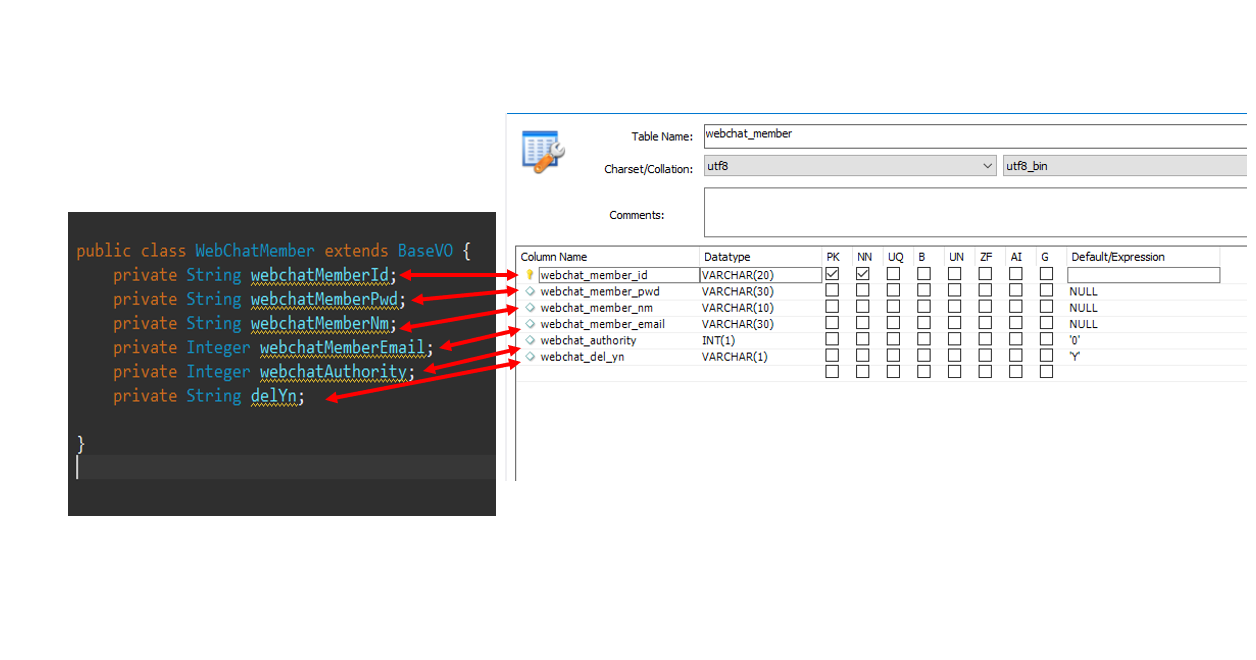Check PK for webchat_member_pwd
This screenshot has height=660, width=1256.
(x=832, y=291)
